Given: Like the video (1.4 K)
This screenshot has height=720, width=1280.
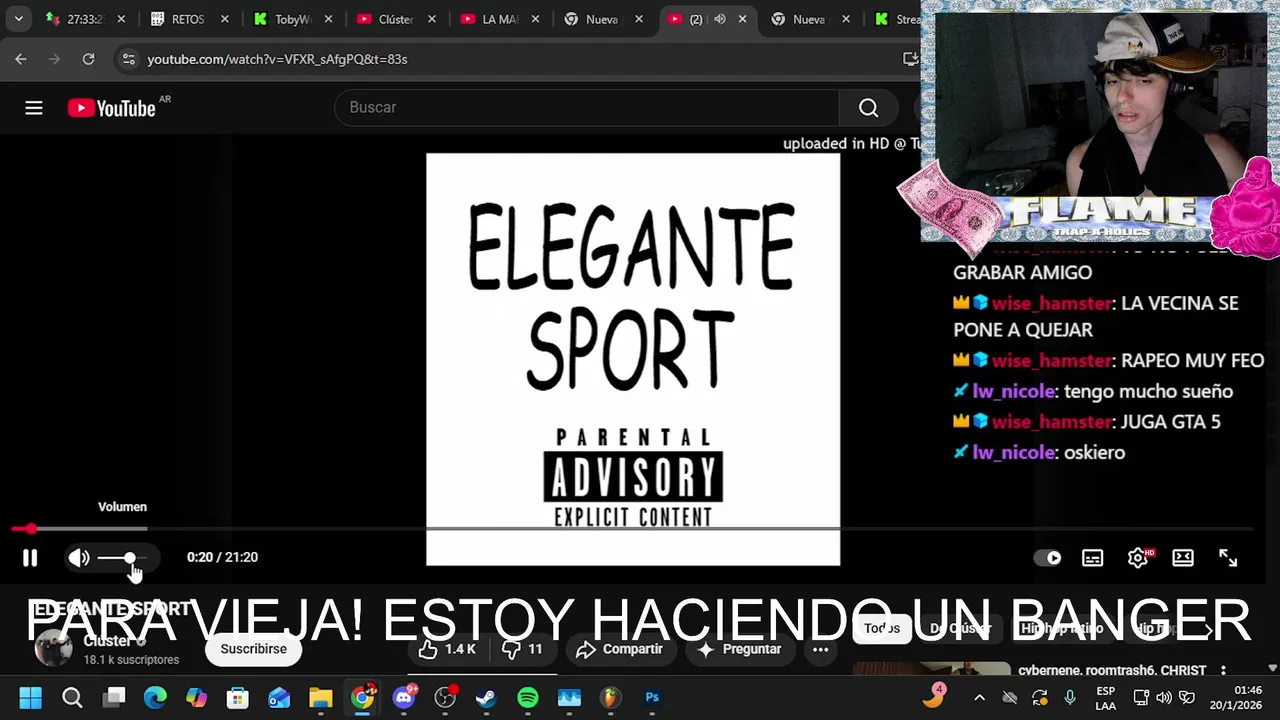Looking at the screenshot, I should click(x=447, y=649).
